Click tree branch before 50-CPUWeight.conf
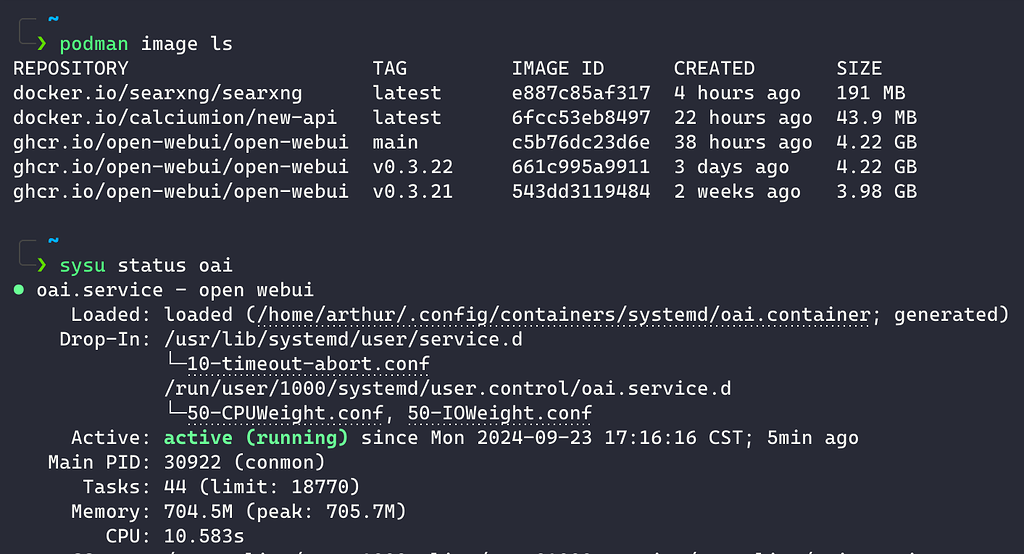This screenshot has height=554, width=1024. coord(177,411)
